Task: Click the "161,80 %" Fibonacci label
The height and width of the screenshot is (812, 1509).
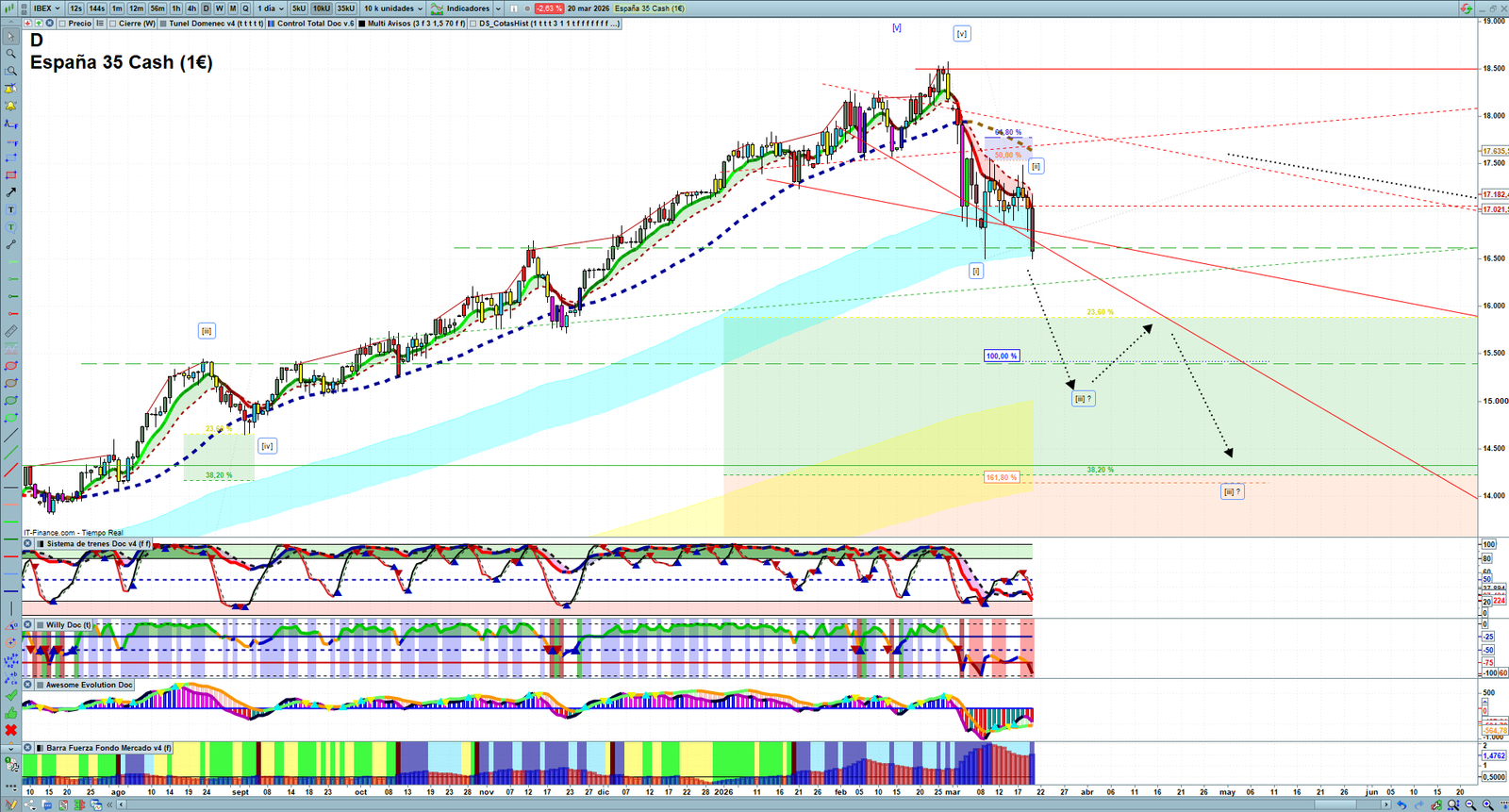Action: [1001, 477]
